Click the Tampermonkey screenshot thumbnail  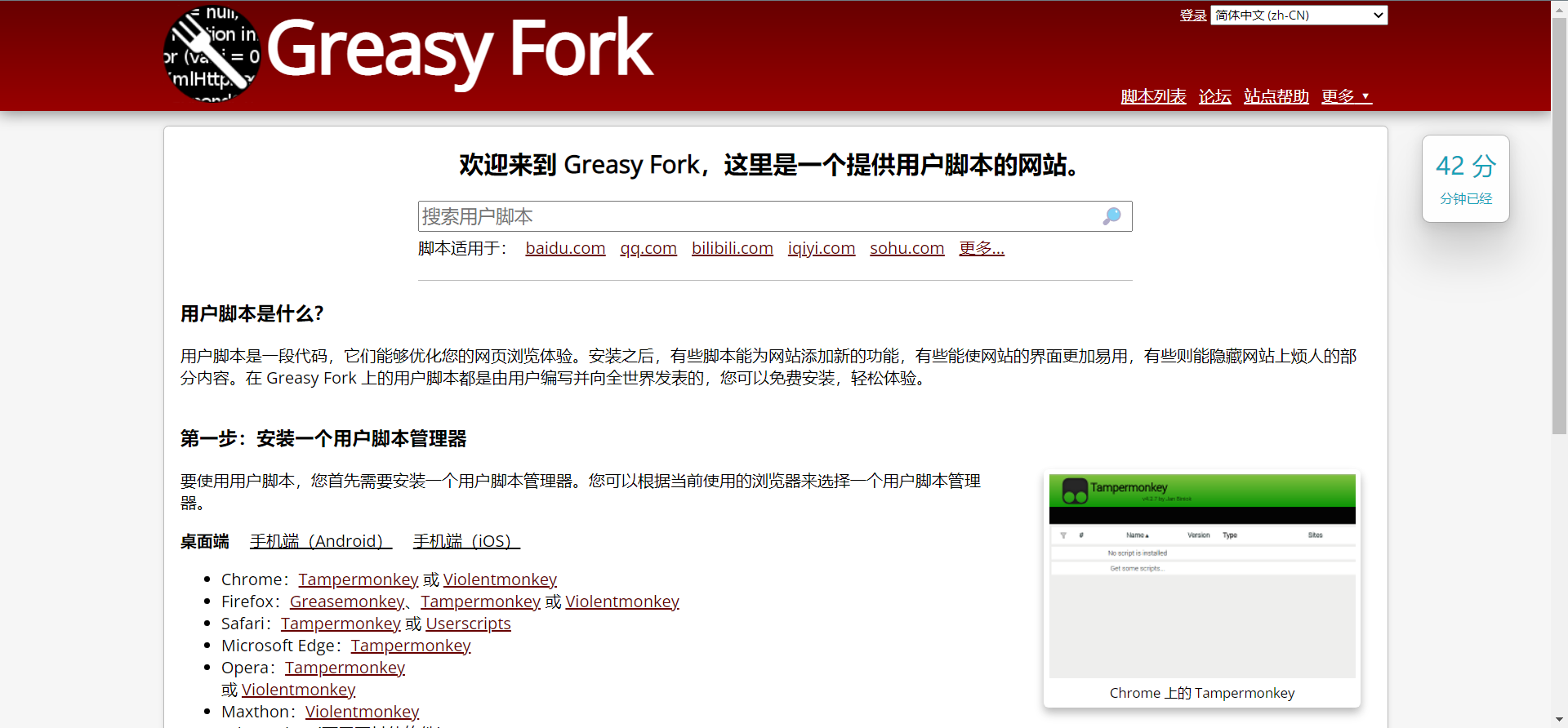coord(1201,576)
